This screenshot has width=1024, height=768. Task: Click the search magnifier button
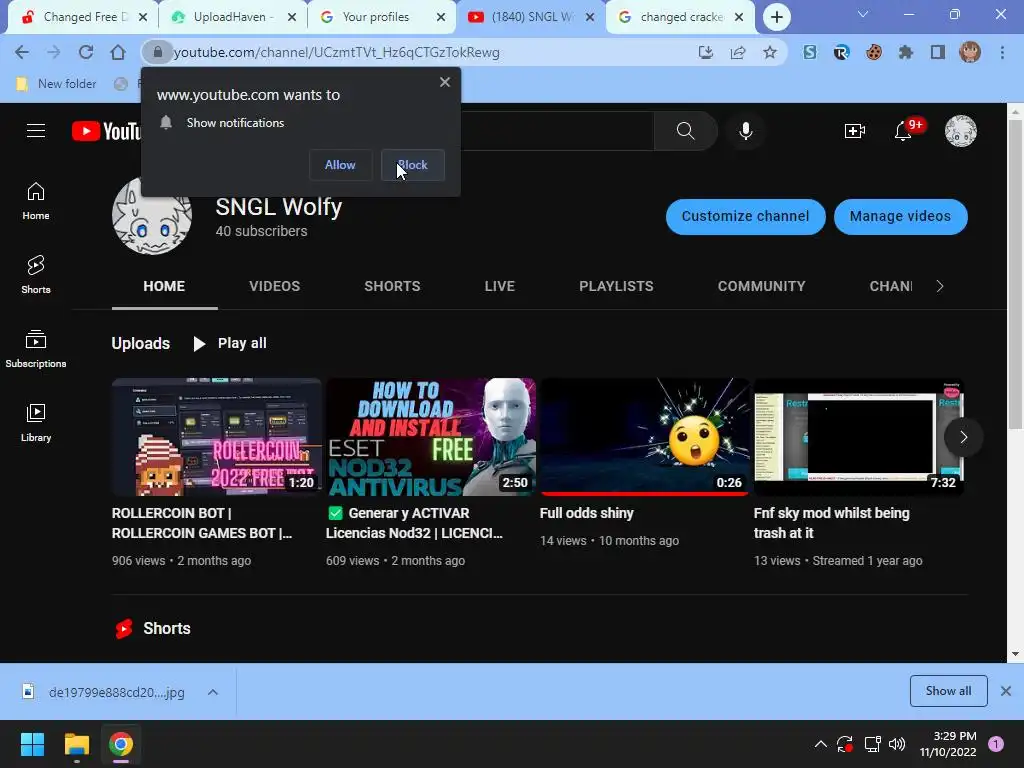(685, 131)
